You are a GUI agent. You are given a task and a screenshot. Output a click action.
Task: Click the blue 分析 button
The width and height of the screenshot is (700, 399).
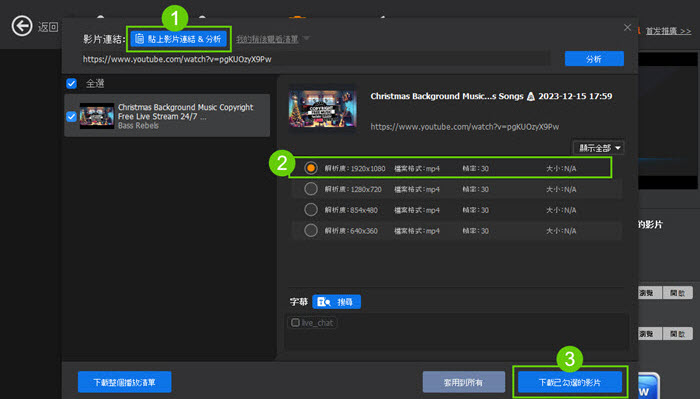pos(594,59)
